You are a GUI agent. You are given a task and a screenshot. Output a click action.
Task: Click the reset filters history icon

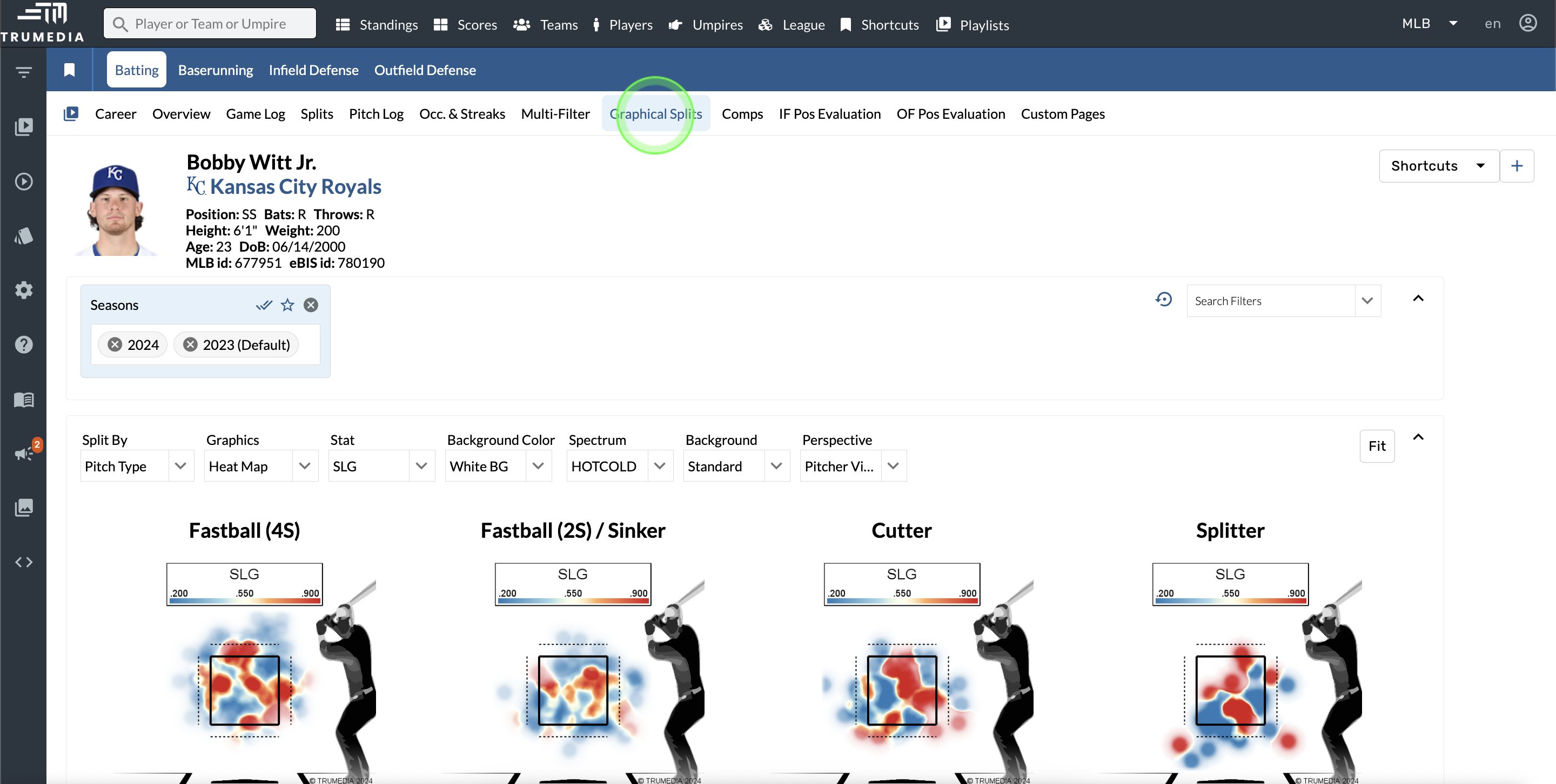[1163, 300]
